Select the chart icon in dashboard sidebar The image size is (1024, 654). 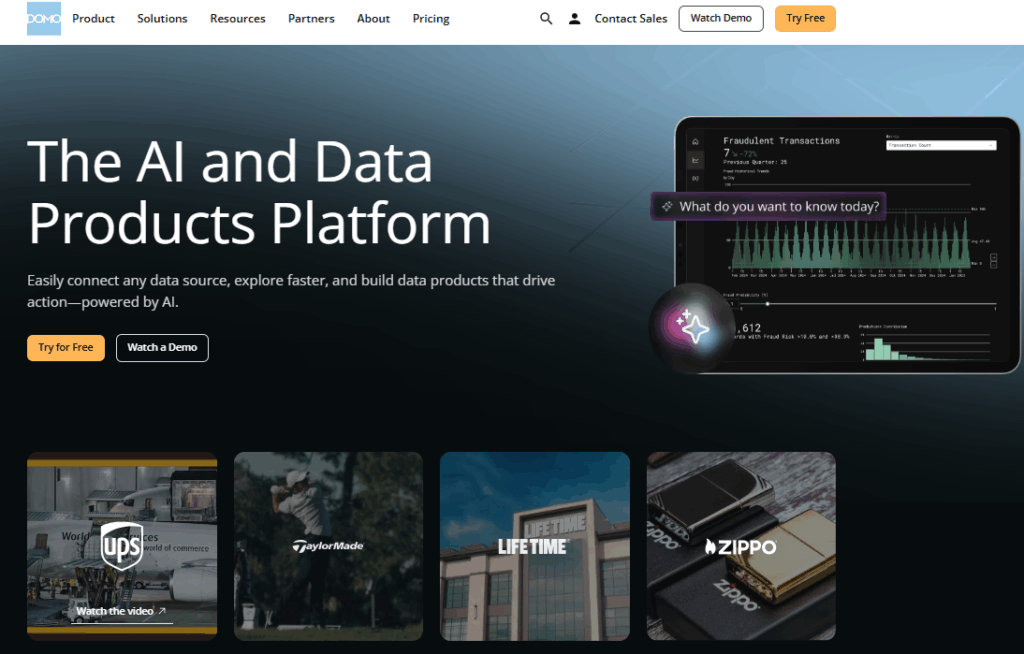tap(696, 160)
